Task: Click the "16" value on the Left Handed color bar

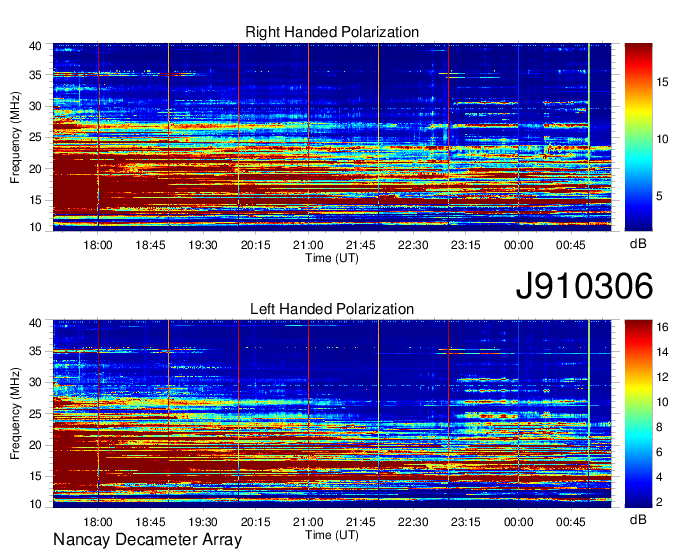Action: pos(662,327)
